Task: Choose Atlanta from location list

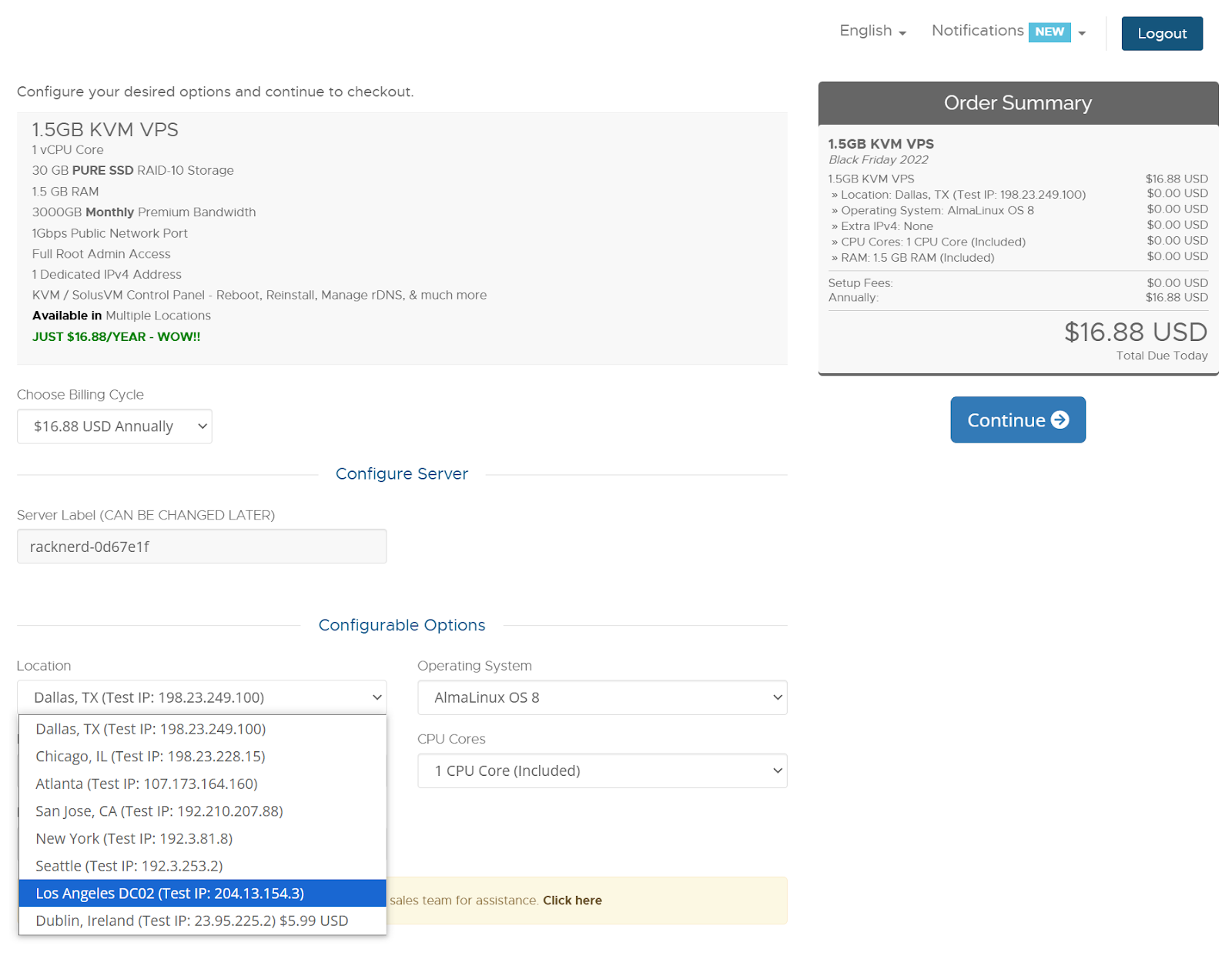Action: pyautogui.click(x=146, y=784)
